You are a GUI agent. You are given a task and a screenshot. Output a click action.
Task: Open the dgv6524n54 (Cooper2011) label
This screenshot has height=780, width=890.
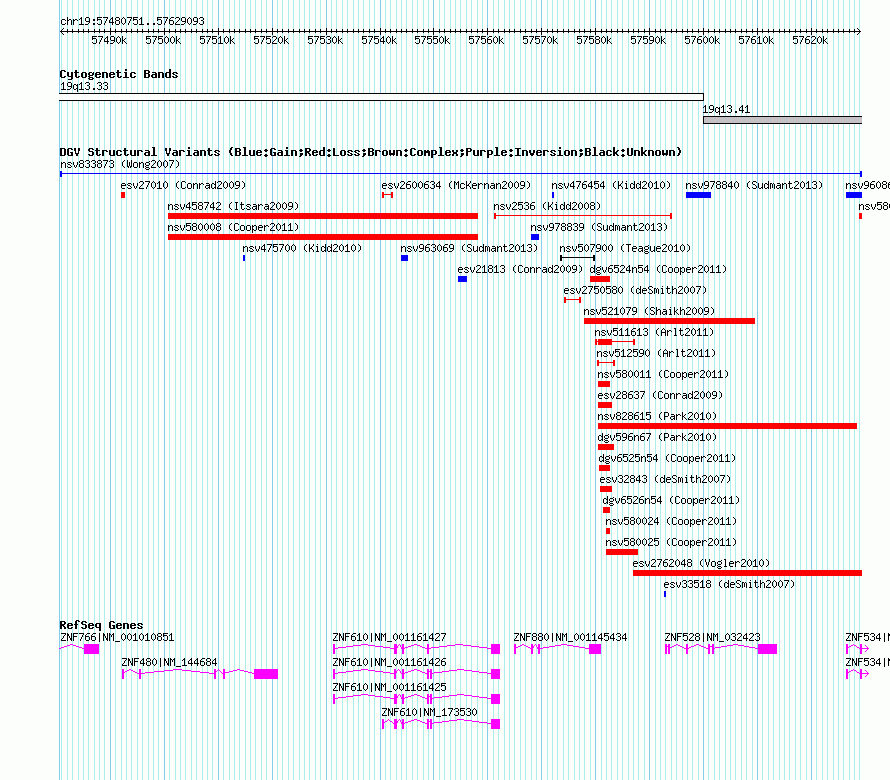658,270
